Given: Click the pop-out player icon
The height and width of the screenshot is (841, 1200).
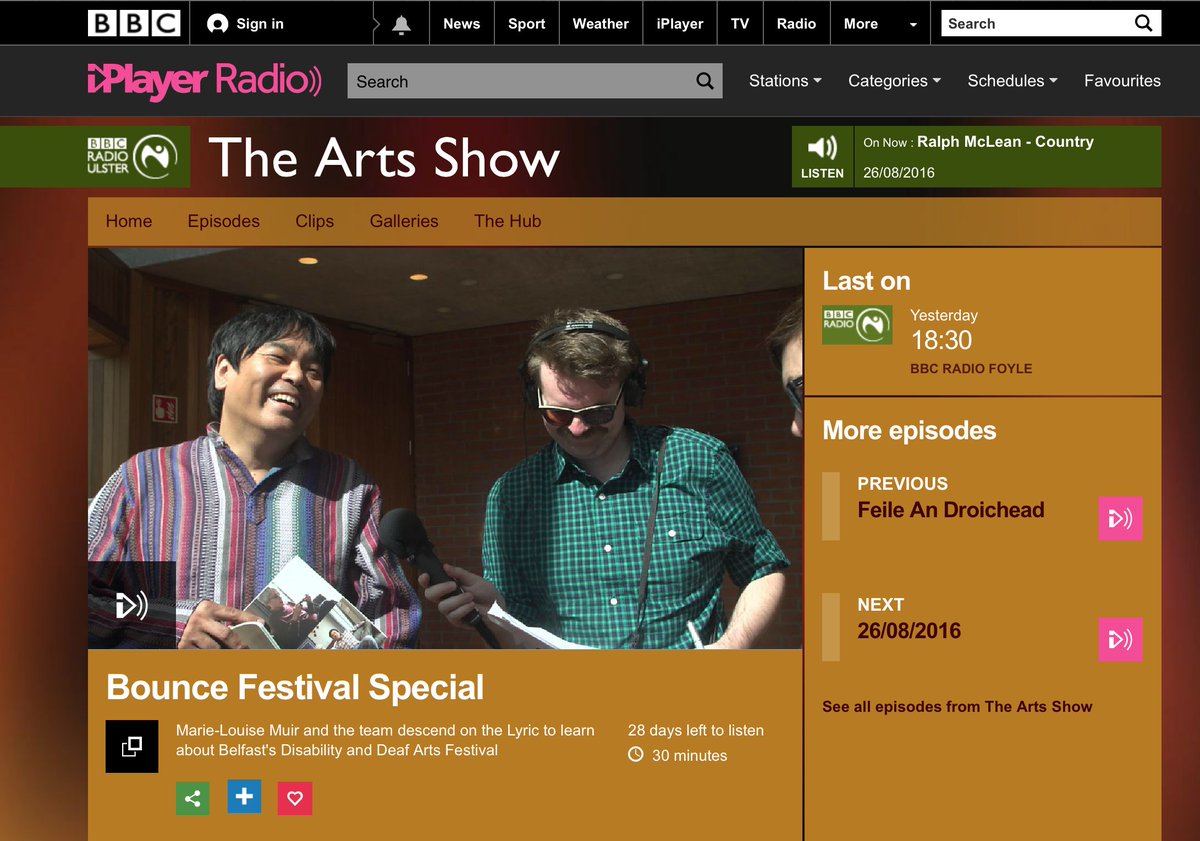Looking at the screenshot, I should 132,746.
